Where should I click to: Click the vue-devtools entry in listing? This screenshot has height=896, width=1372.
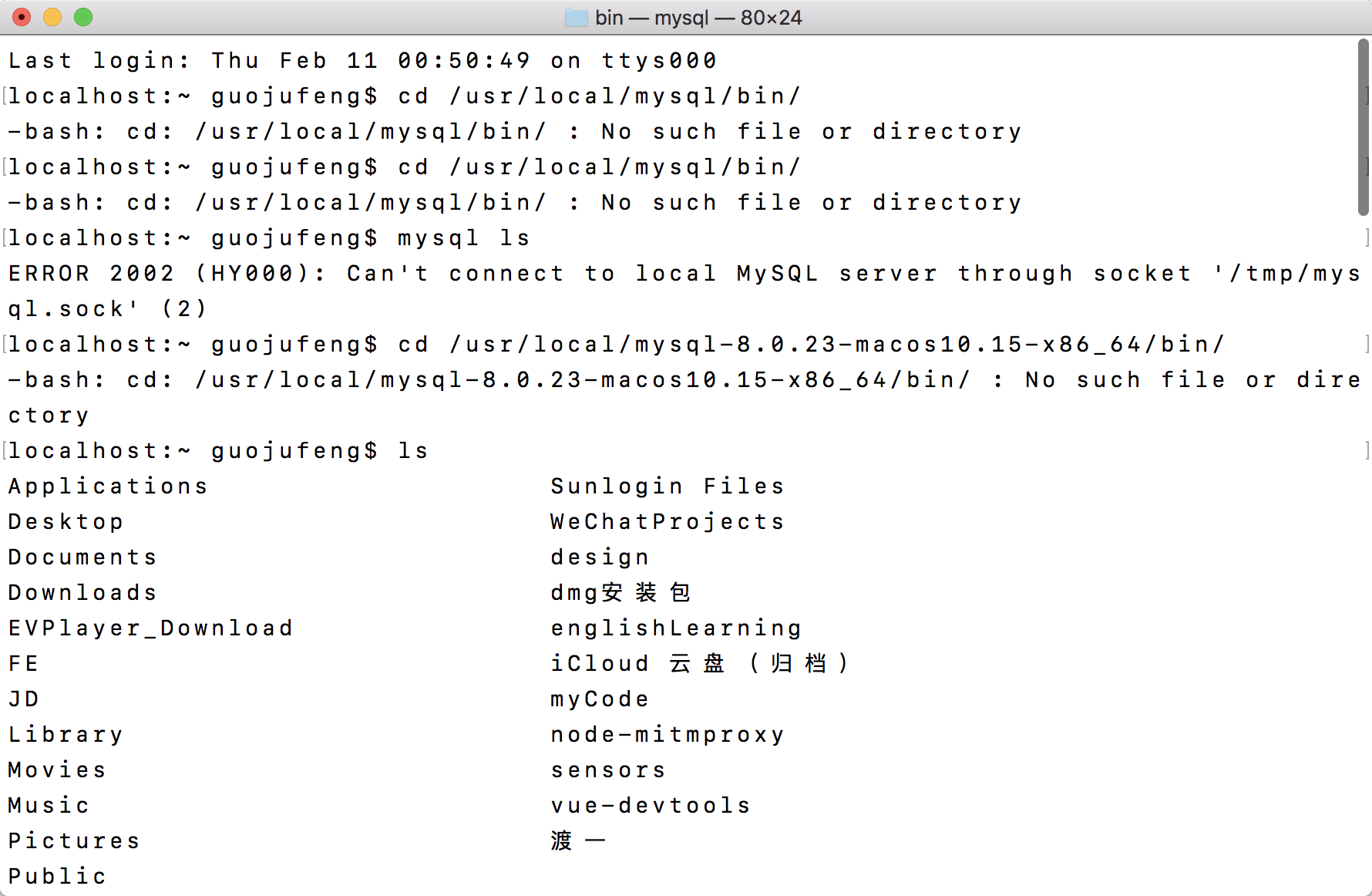tap(651, 805)
